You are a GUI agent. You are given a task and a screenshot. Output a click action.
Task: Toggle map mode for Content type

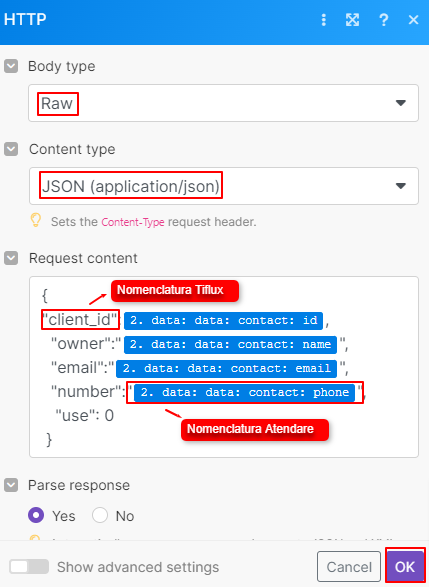click(11, 149)
